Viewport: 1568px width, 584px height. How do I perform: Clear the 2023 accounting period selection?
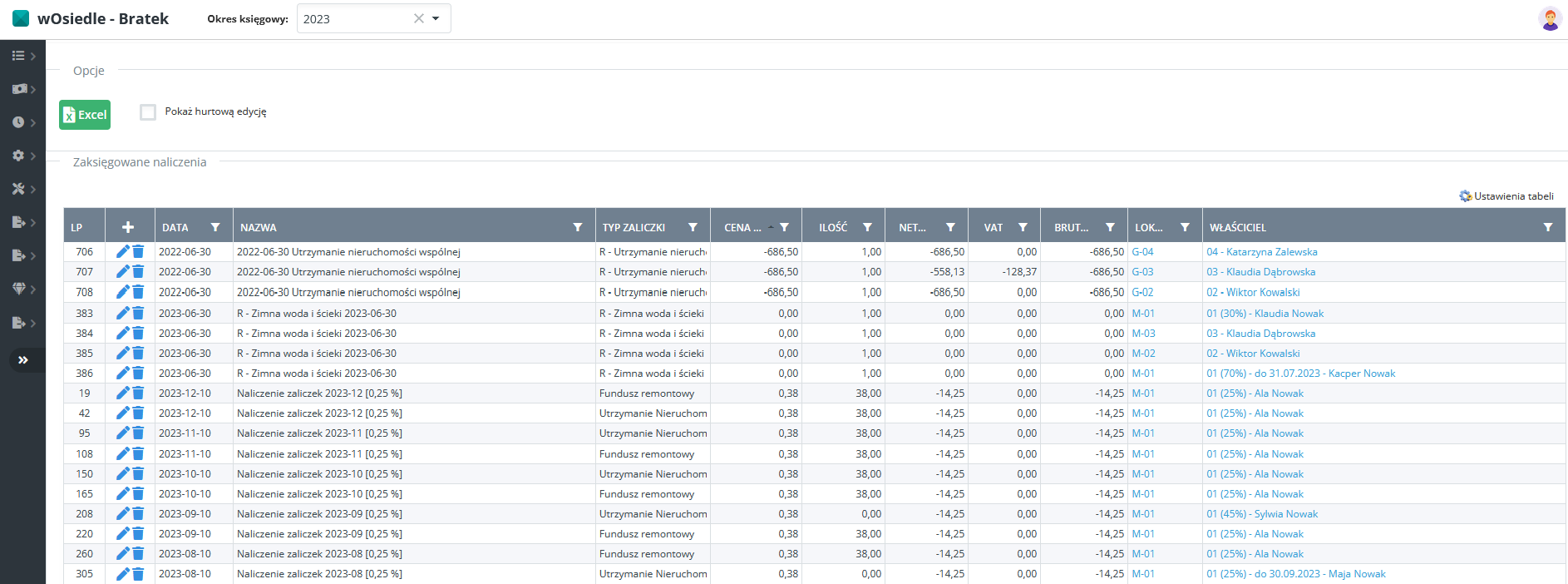coord(418,18)
